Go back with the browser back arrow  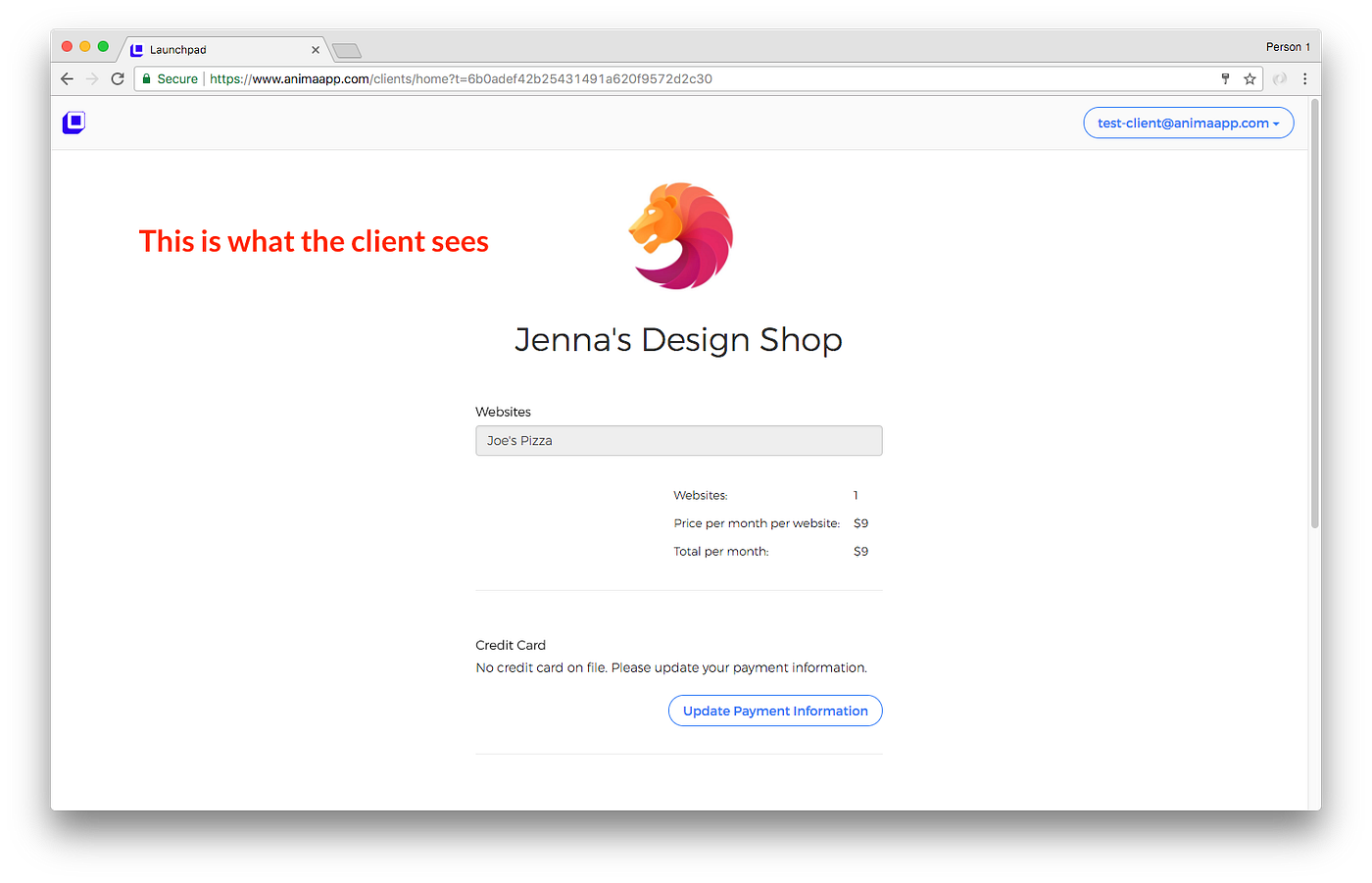point(67,79)
